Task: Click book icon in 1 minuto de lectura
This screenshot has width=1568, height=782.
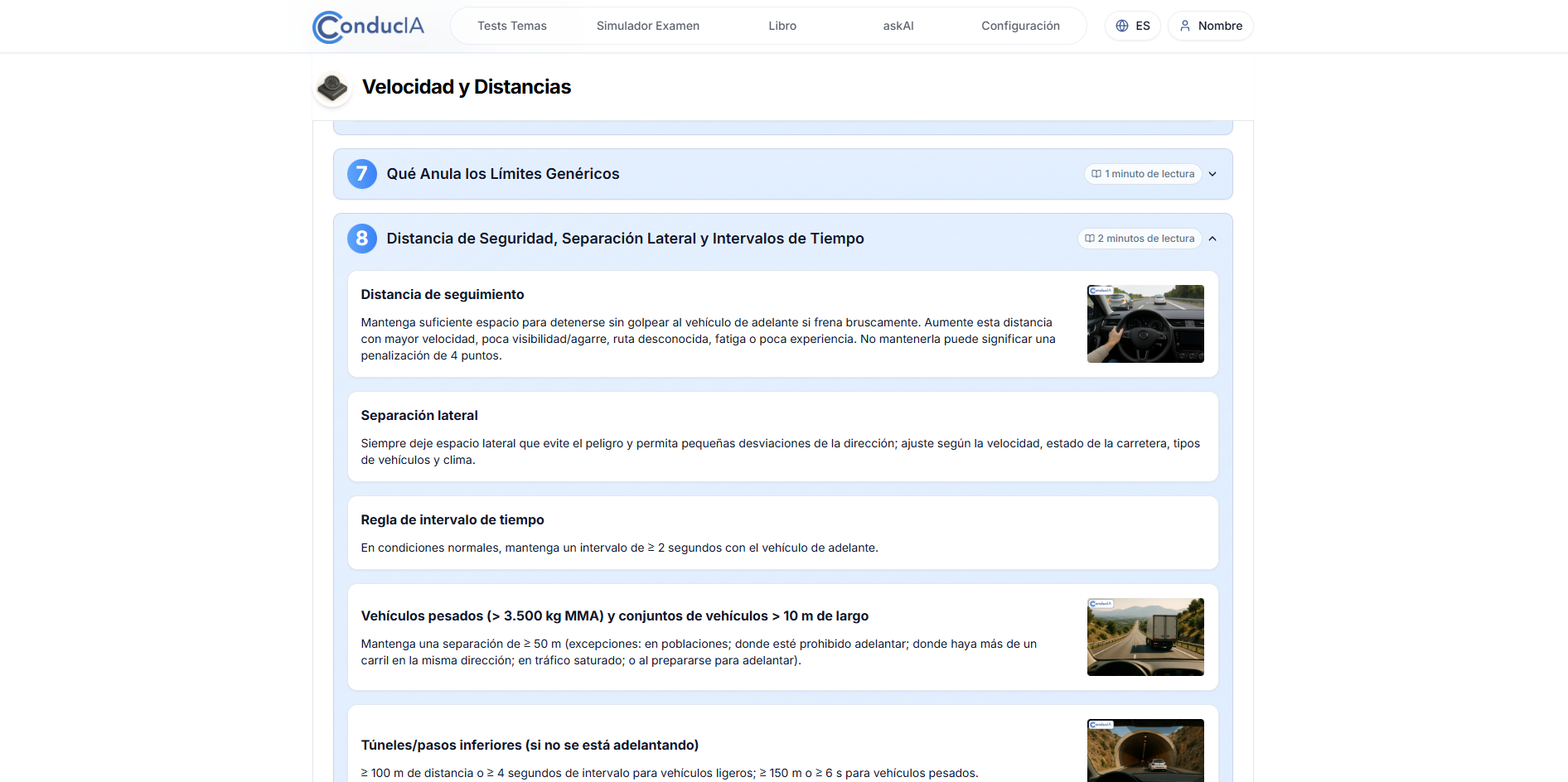Action: (x=1096, y=174)
